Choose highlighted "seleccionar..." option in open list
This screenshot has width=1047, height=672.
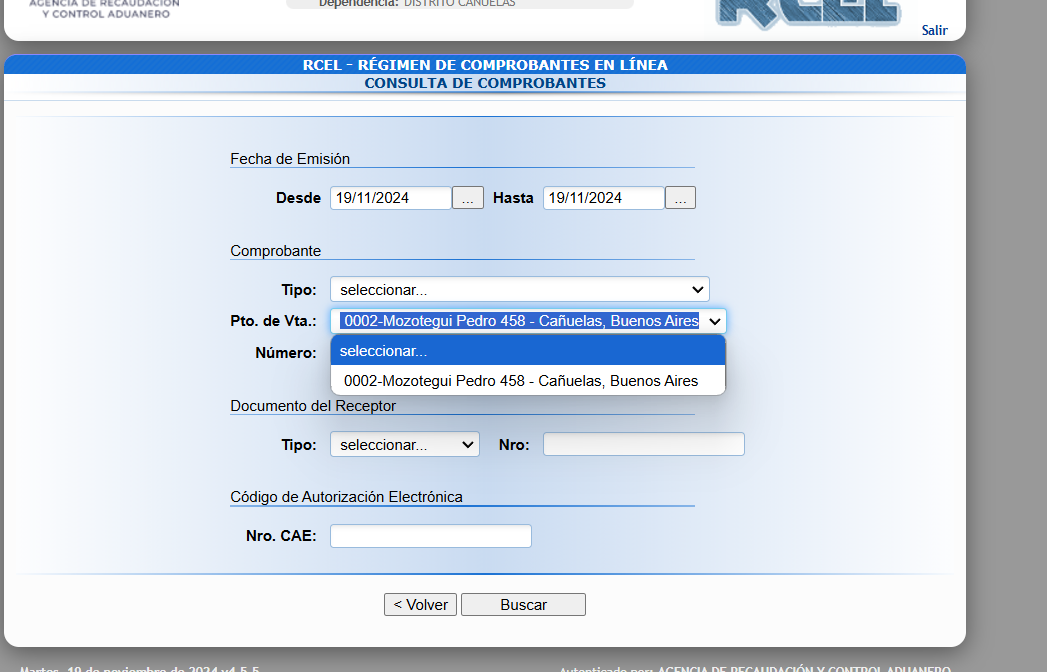click(x=527, y=351)
